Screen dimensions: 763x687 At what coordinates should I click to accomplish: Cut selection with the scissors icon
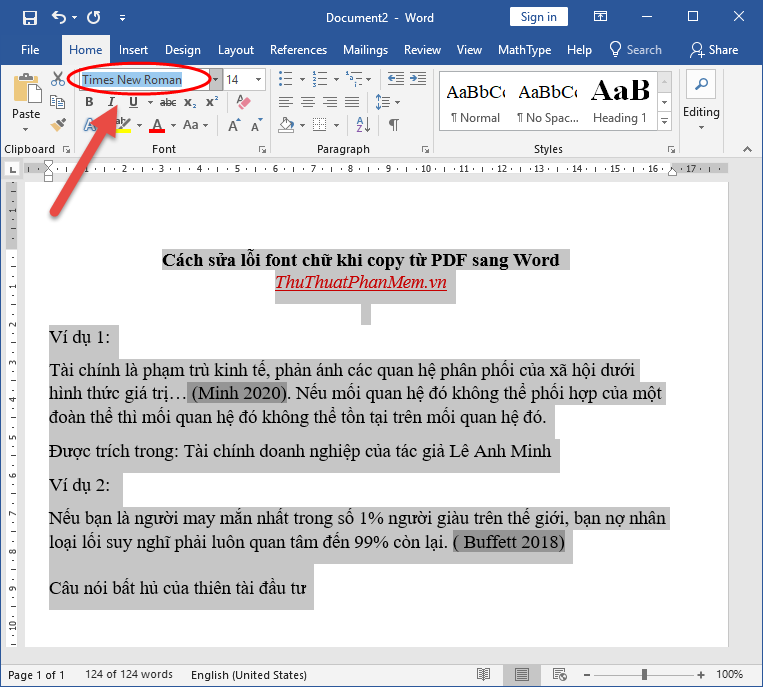[x=58, y=78]
